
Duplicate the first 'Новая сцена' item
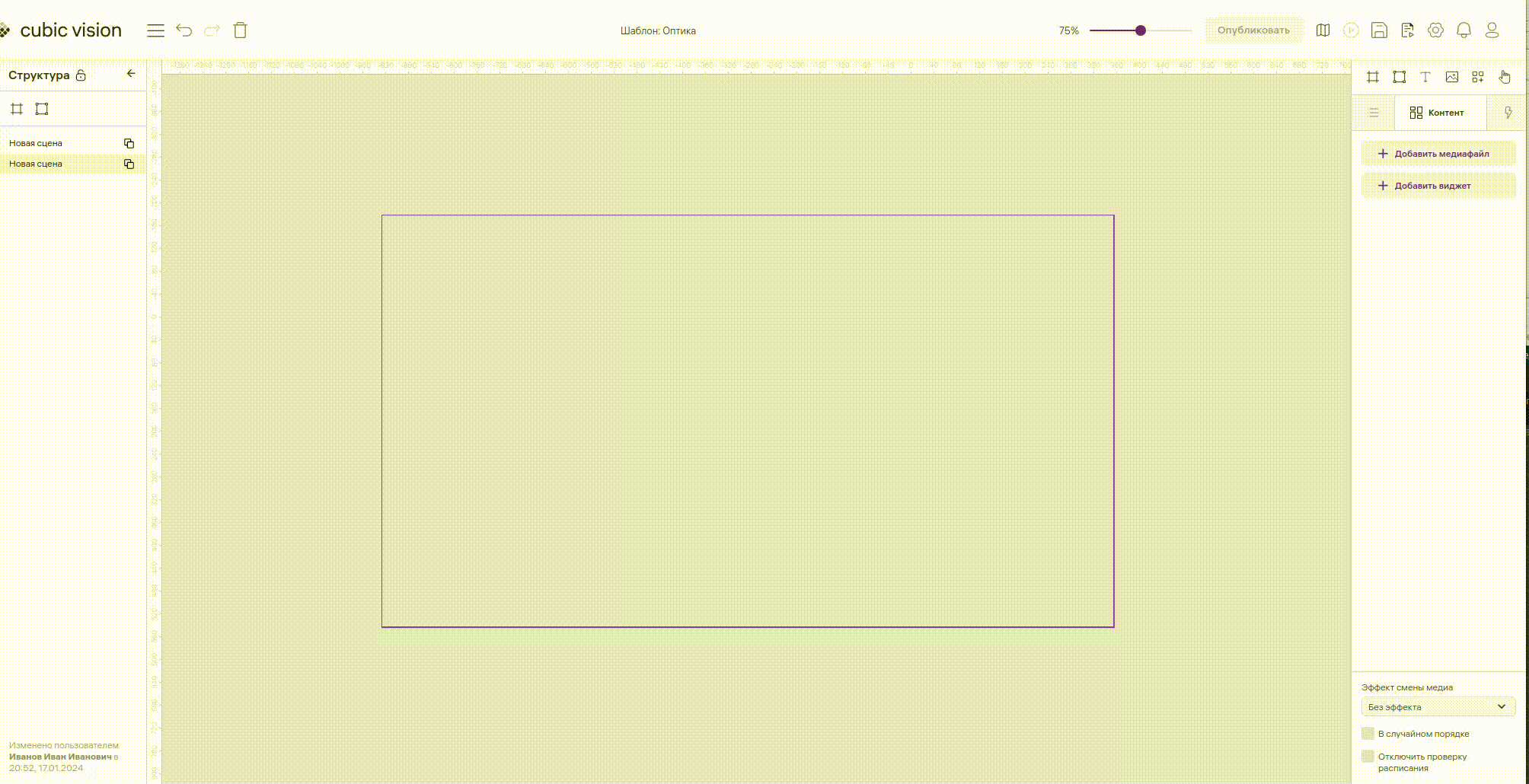pos(129,143)
